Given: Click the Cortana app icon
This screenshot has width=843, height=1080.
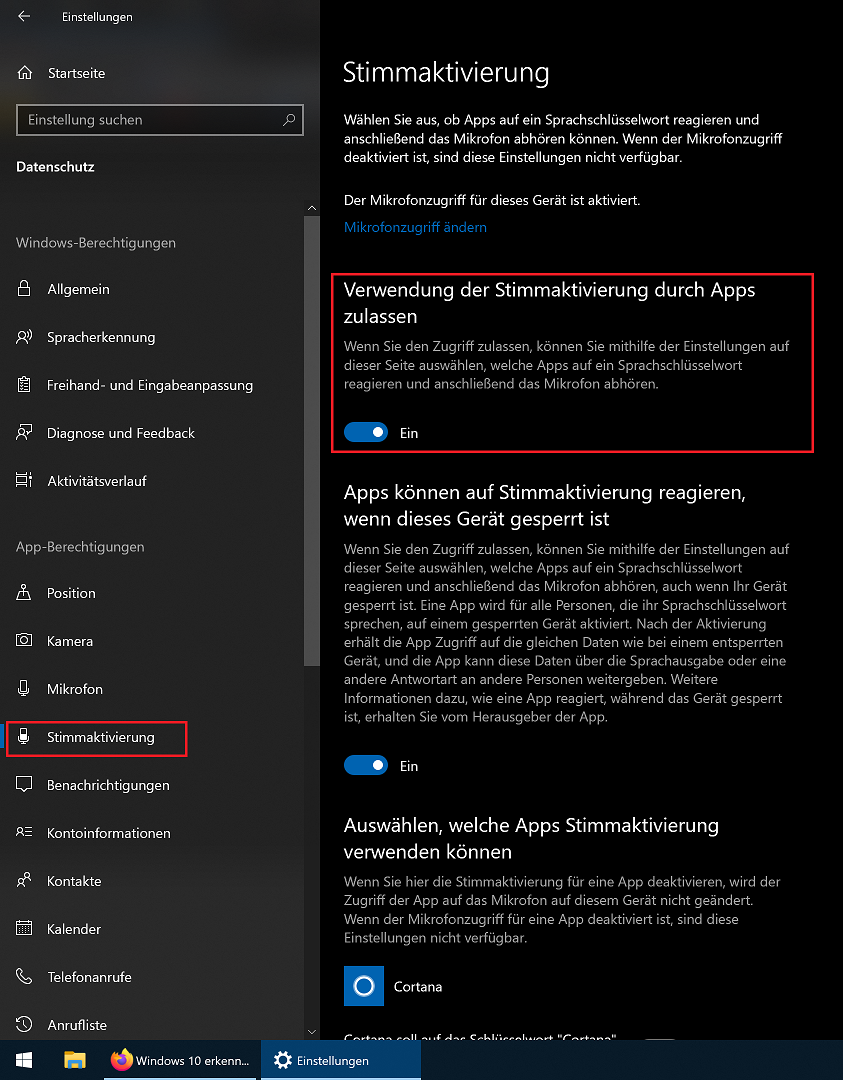Looking at the screenshot, I should tap(364, 986).
